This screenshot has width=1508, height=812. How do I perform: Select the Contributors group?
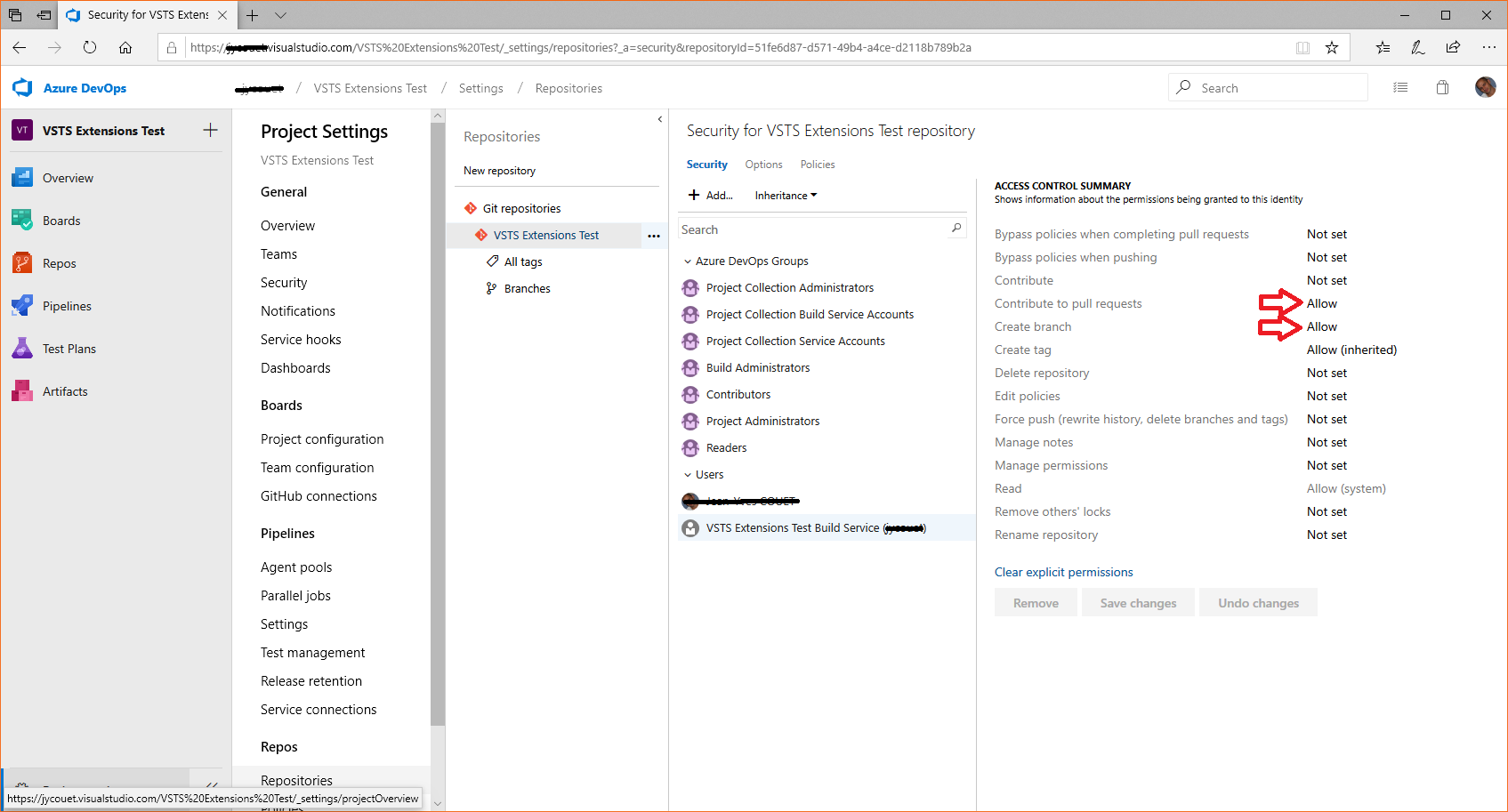point(738,395)
